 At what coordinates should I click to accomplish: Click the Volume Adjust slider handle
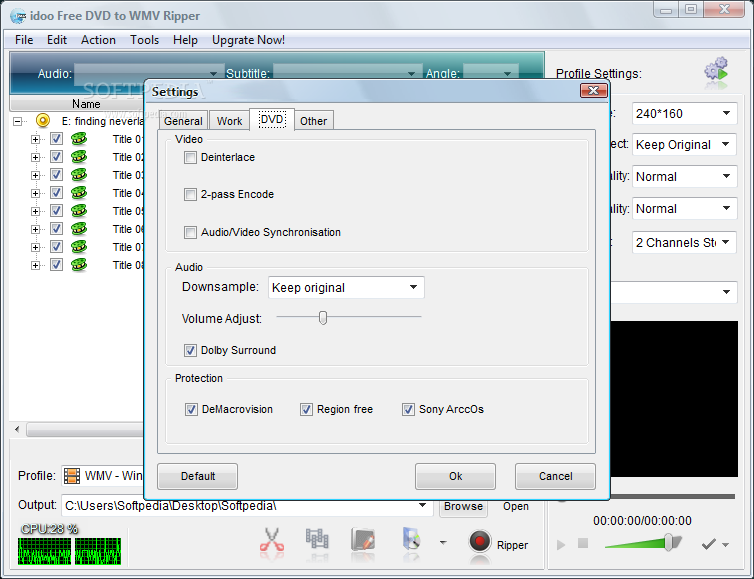pyautogui.click(x=323, y=317)
